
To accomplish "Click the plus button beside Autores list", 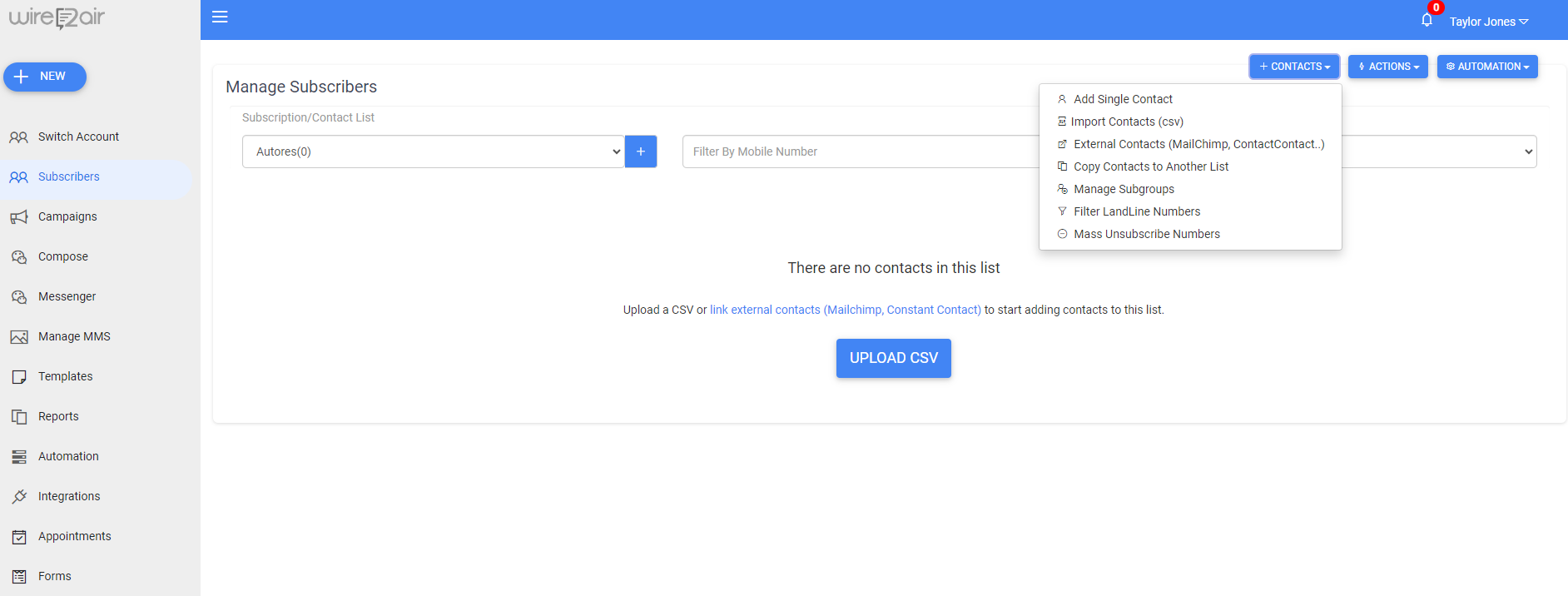I will (x=641, y=151).
